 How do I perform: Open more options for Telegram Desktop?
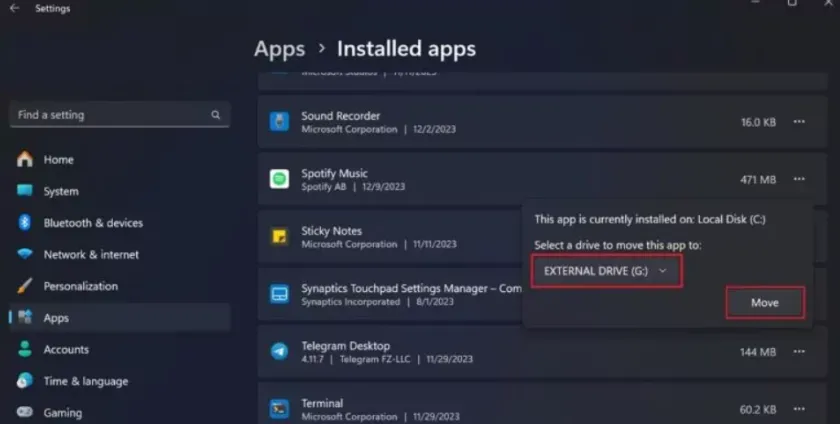tap(799, 352)
